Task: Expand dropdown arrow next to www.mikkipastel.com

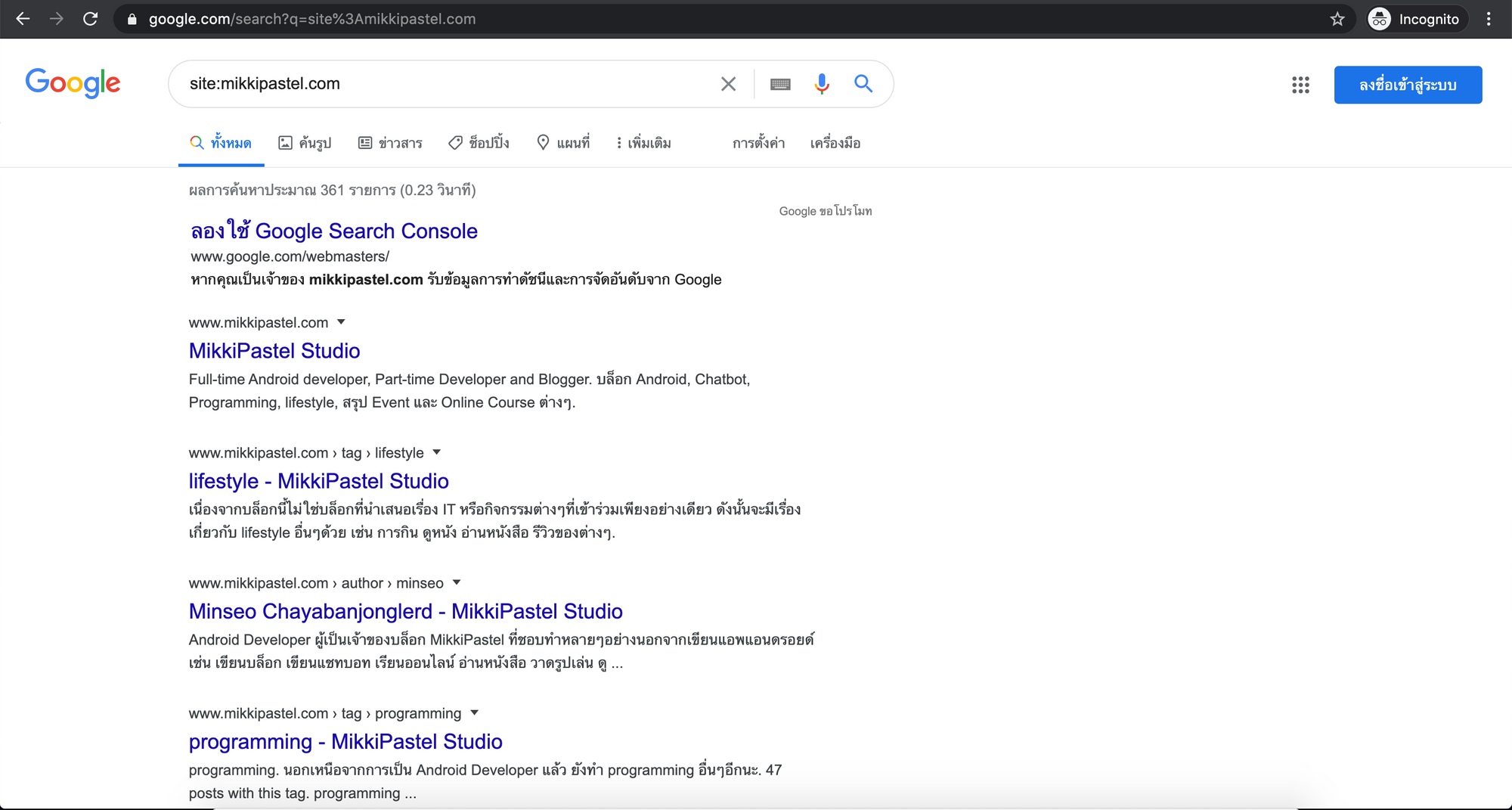Action: (x=341, y=322)
